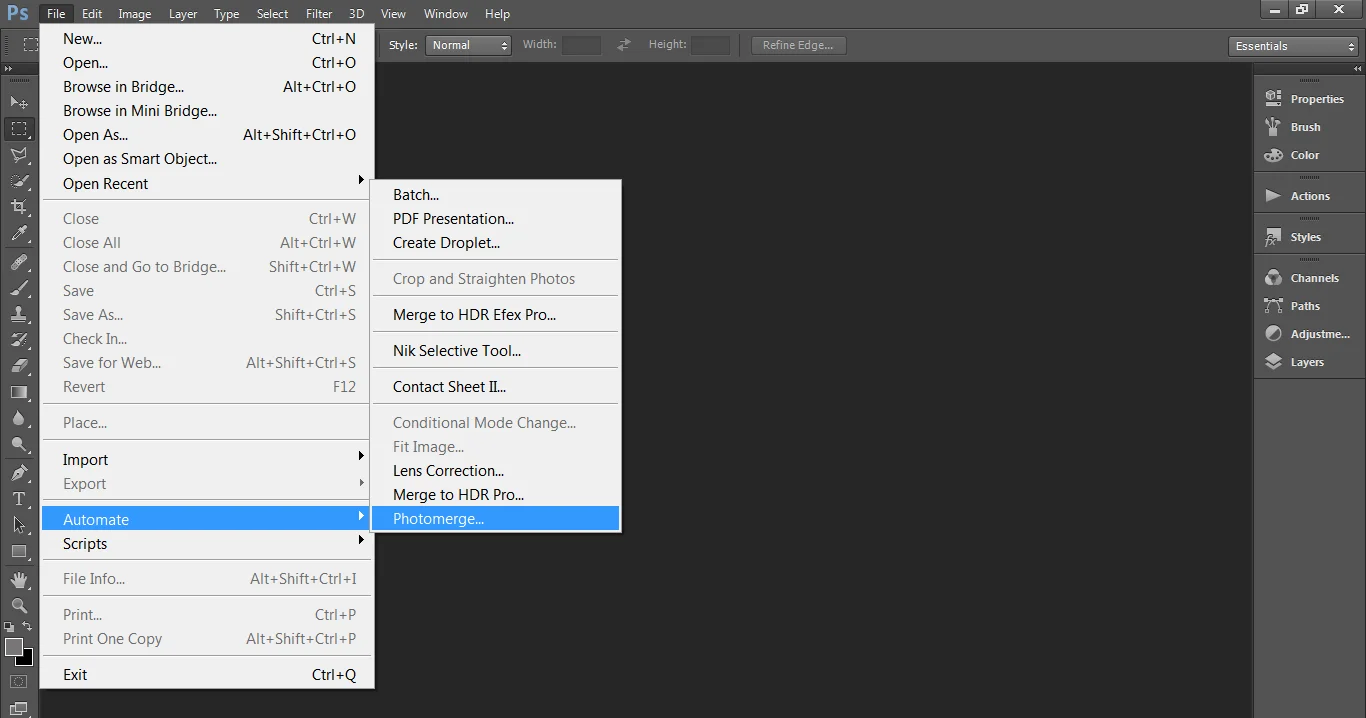Select Merge to HDR Efex Pro
The width and height of the screenshot is (1366, 718).
(x=496, y=315)
